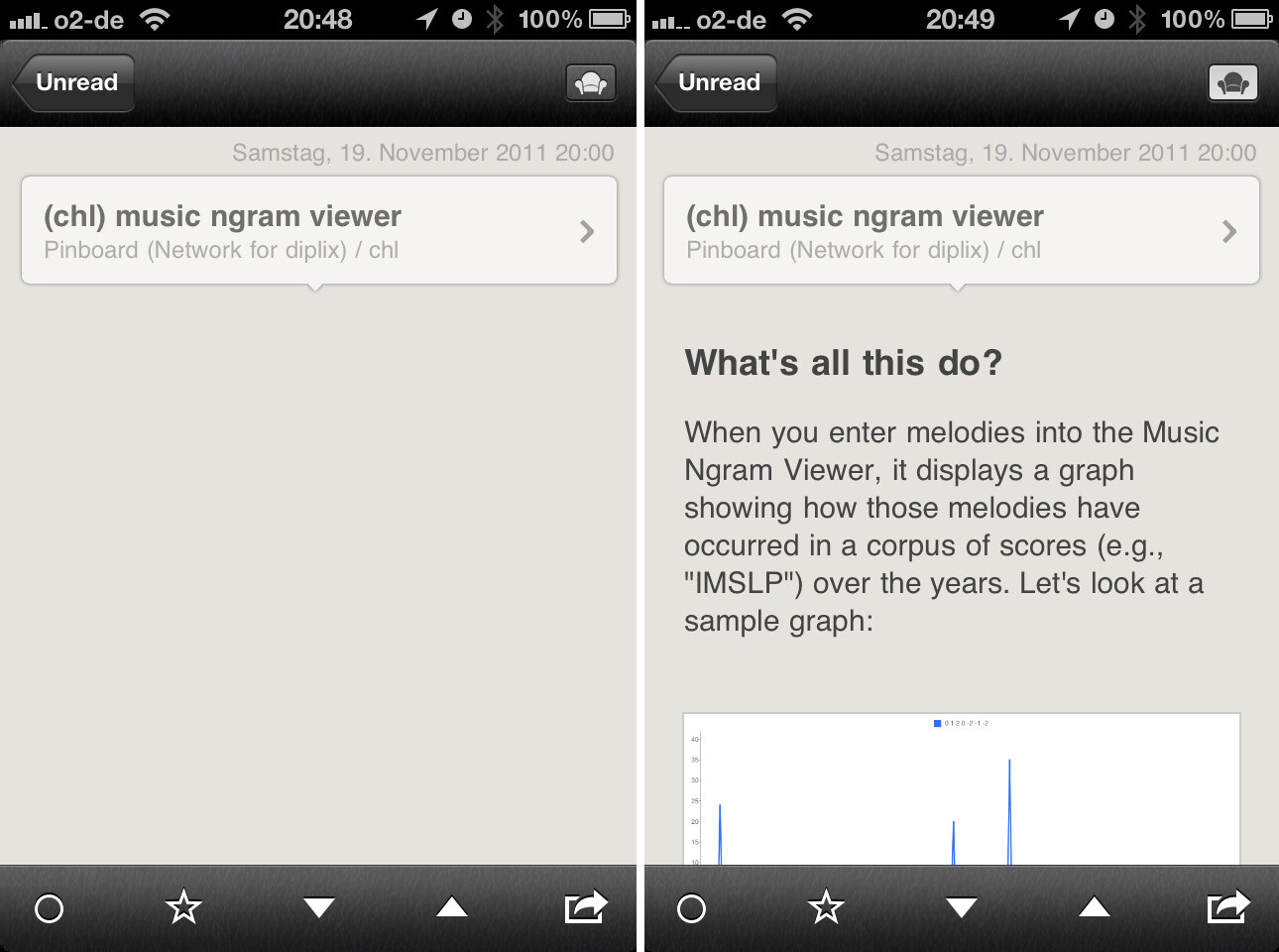Open '(chl) music ngram viewer' title, right screen
Screen dimensions: 1279x952
coord(865,216)
